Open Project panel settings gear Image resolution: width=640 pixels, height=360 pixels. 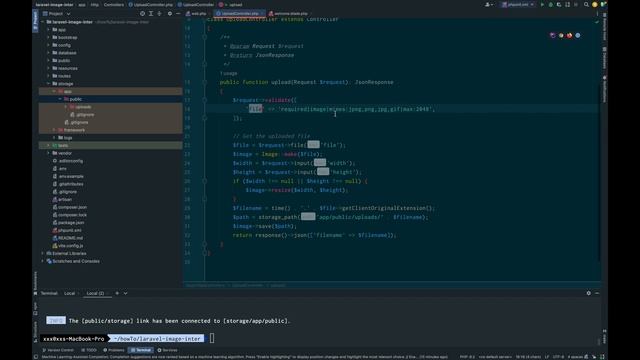pyautogui.click(x=170, y=13)
